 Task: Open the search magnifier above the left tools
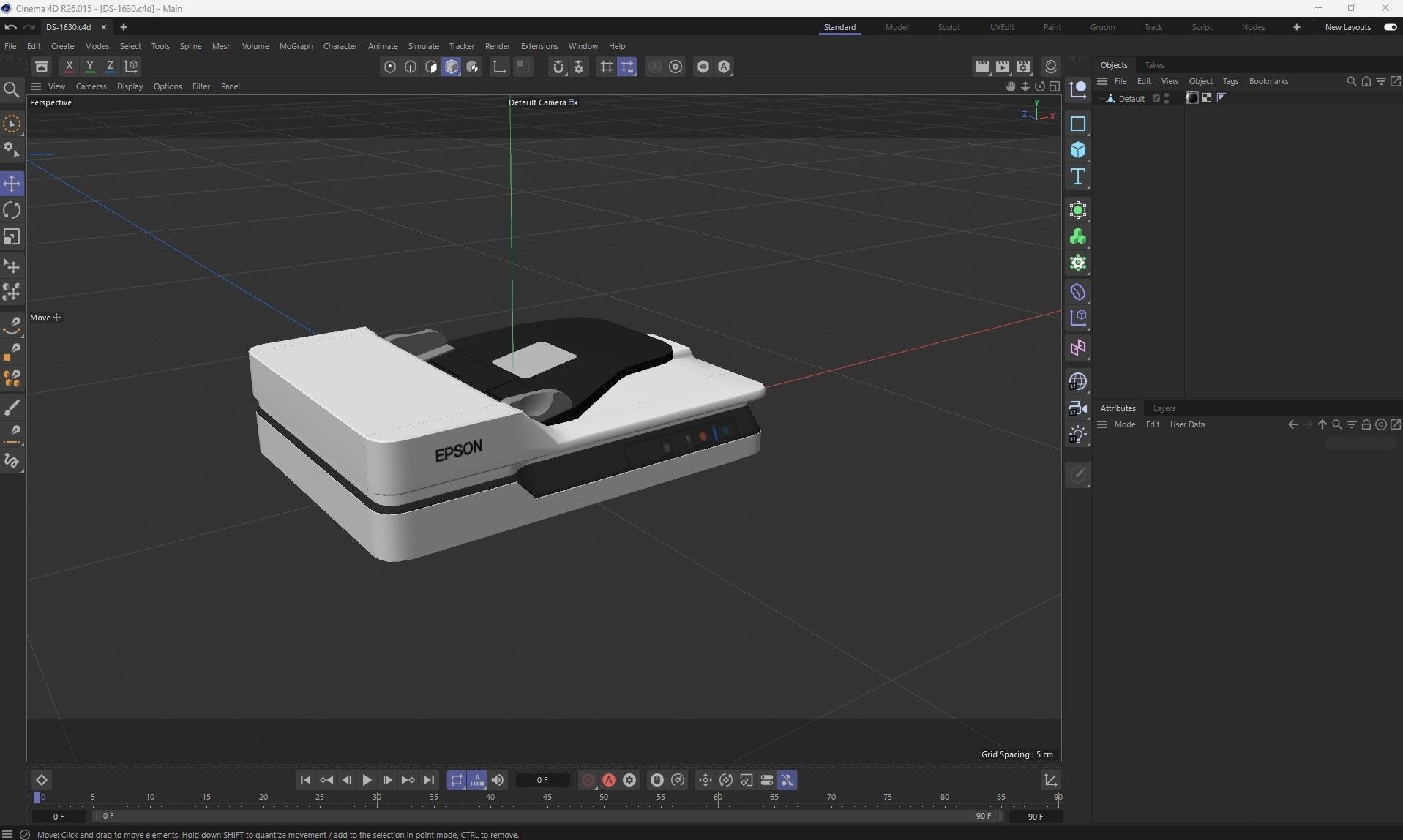click(12, 90)
